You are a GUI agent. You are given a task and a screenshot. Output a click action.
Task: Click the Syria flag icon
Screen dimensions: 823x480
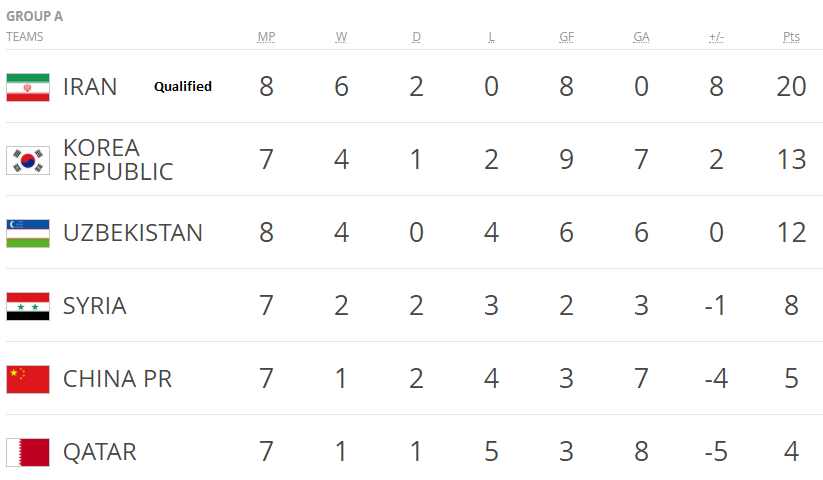(28, 306)
